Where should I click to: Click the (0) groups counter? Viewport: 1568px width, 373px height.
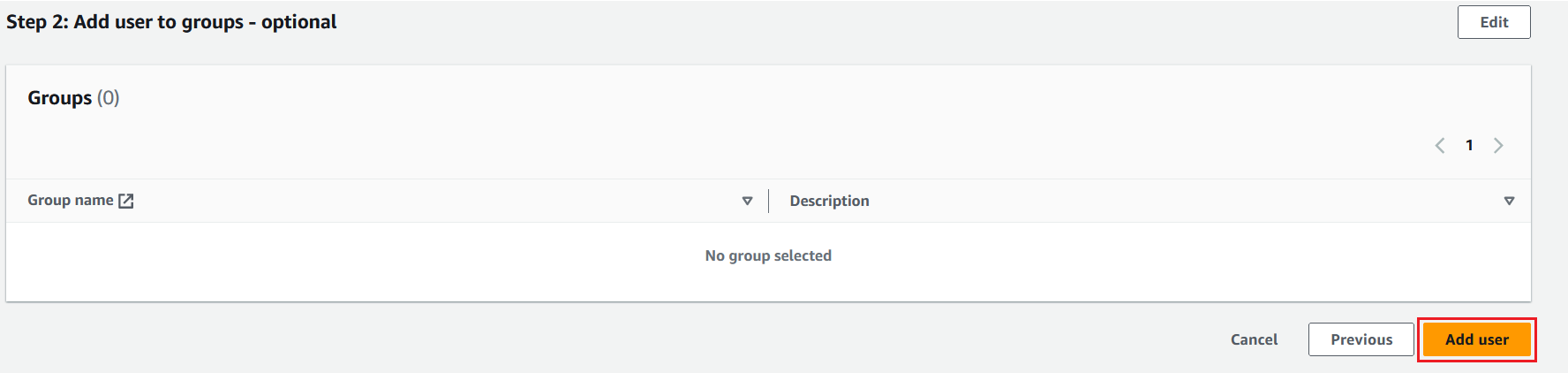pos(109,98)
